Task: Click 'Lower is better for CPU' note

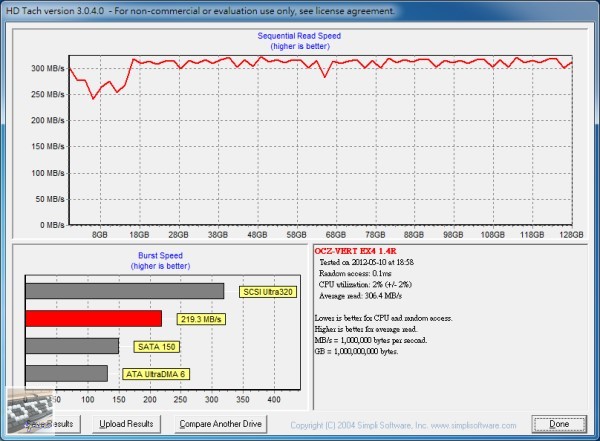Action: coord(383,318)
